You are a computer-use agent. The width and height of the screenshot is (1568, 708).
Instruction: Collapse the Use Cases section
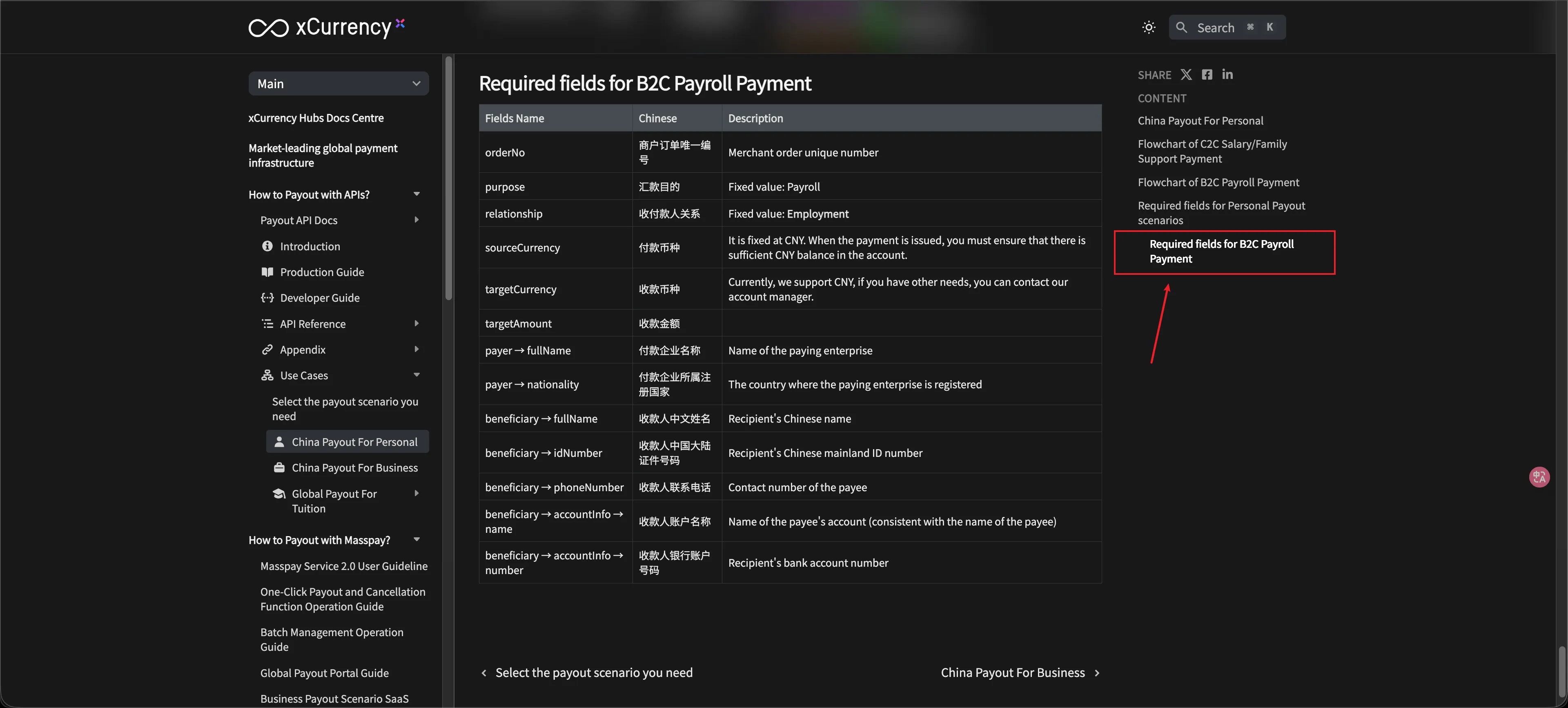pyautogui.click(x=416, y=375)
